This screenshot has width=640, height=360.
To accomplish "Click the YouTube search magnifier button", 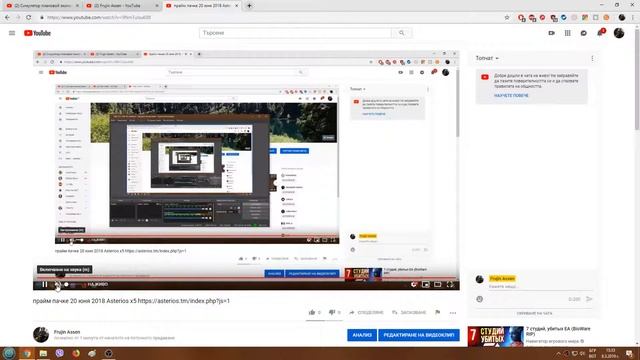I will 401,33.
